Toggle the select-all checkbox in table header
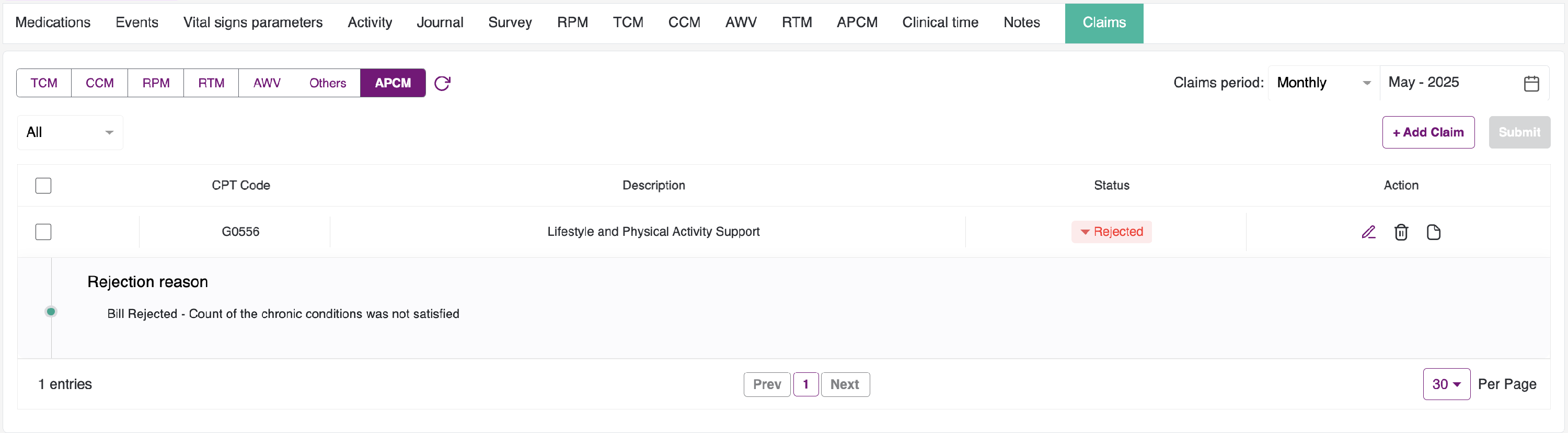The width and height of the screenshot is (1568, 433). (x=43, y=185)
